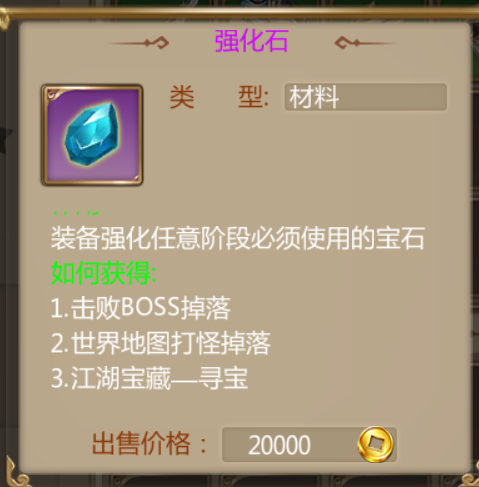Image resolution: width=479 pixels, height=487 pixels.
Task: Click the blue 强化石 gem item icon
Action: [x=92, y=133]
